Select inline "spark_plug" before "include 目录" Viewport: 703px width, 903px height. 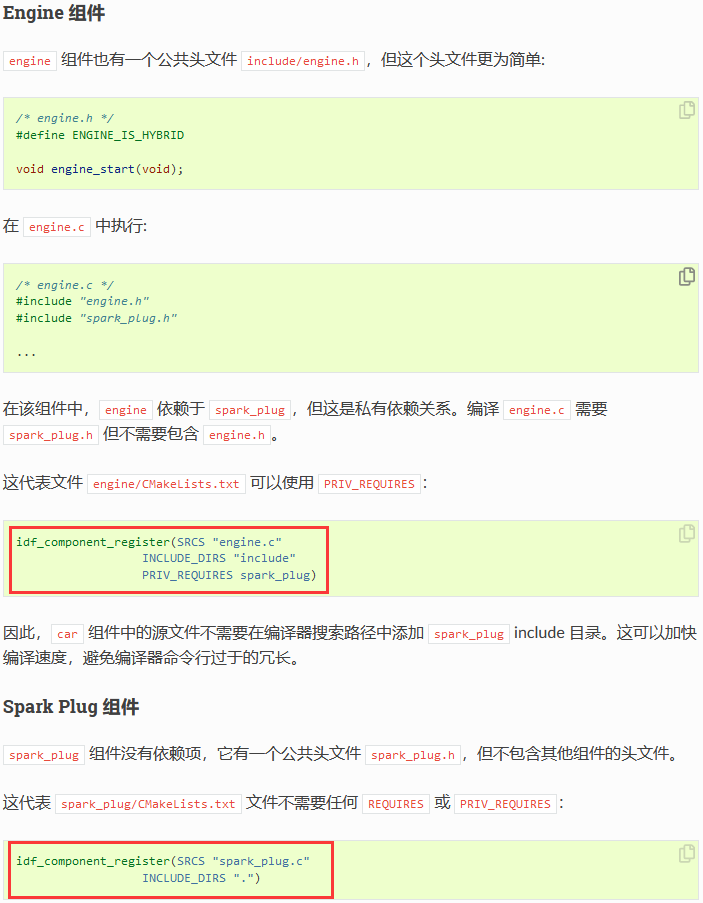point(469,634)
